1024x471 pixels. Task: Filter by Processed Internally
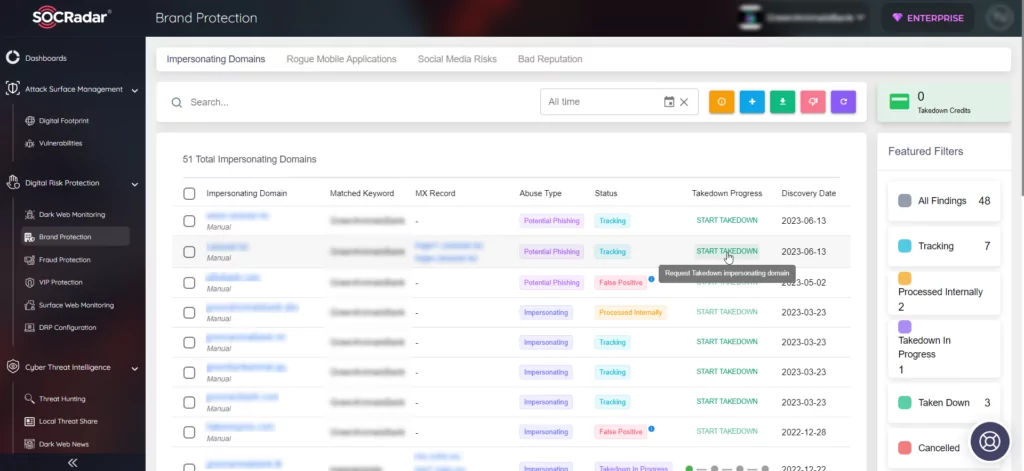[944, 293]
